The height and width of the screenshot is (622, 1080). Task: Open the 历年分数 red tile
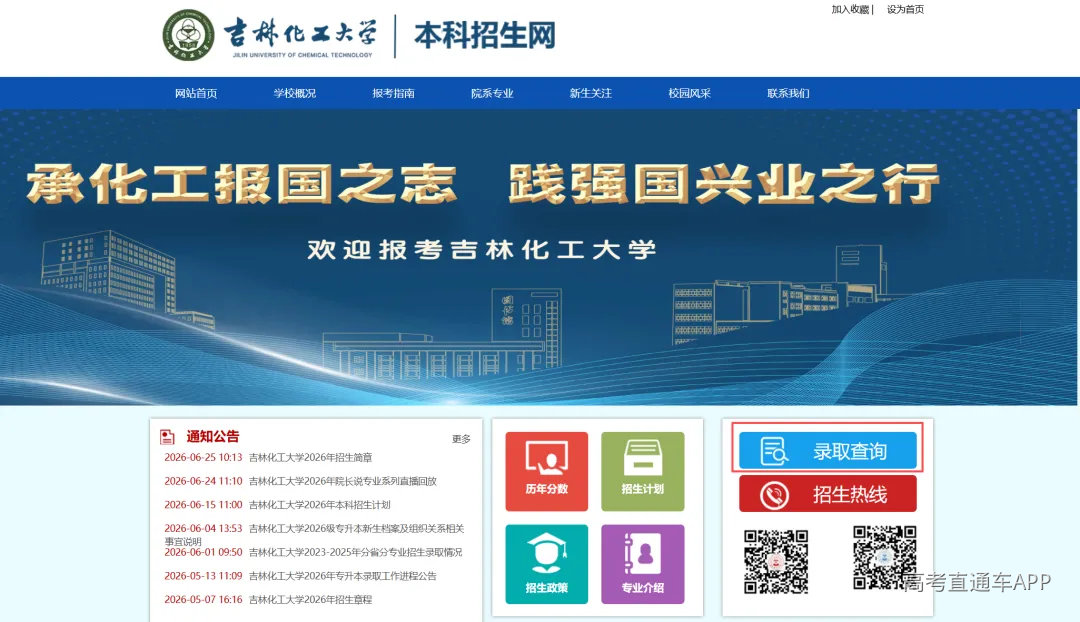tap(546, 472)
